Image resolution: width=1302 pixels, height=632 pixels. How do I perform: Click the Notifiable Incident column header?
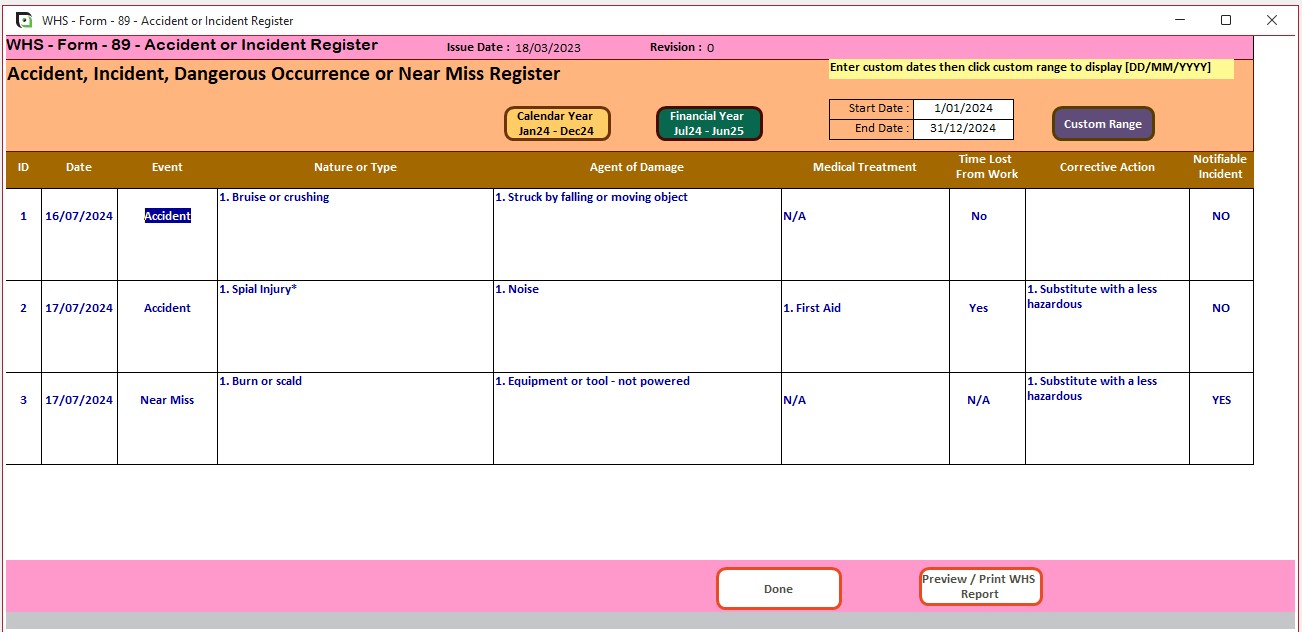(1220, 168)
